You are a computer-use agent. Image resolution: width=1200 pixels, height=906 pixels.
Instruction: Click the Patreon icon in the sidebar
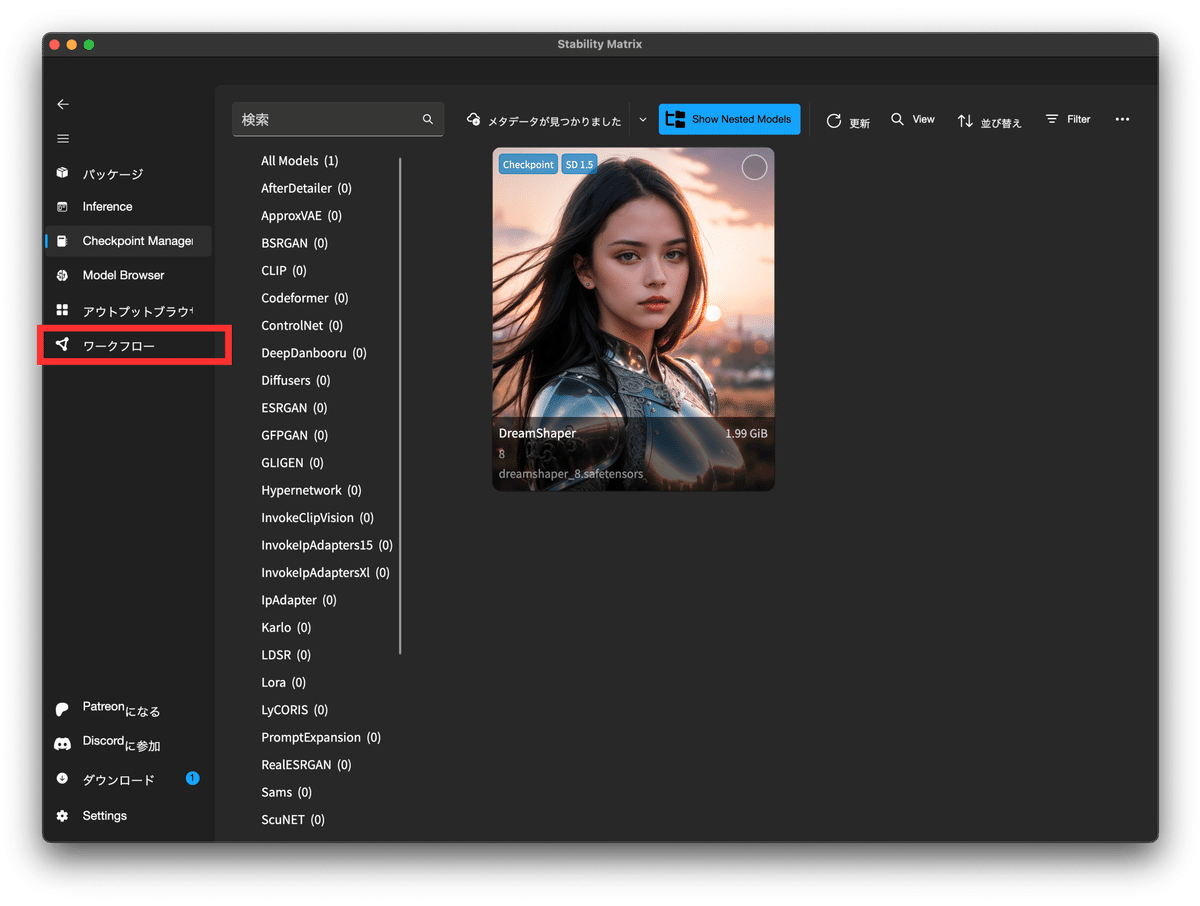click(62, 709)
